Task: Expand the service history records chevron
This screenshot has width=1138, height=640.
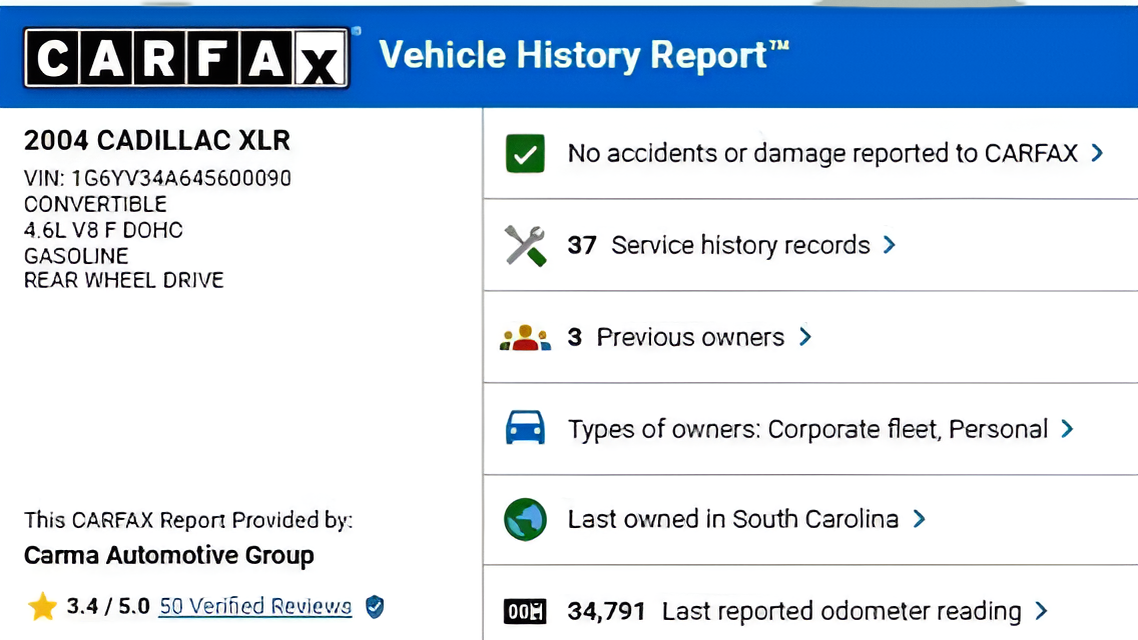Action: pyautogui.click(x=889, y=245)
